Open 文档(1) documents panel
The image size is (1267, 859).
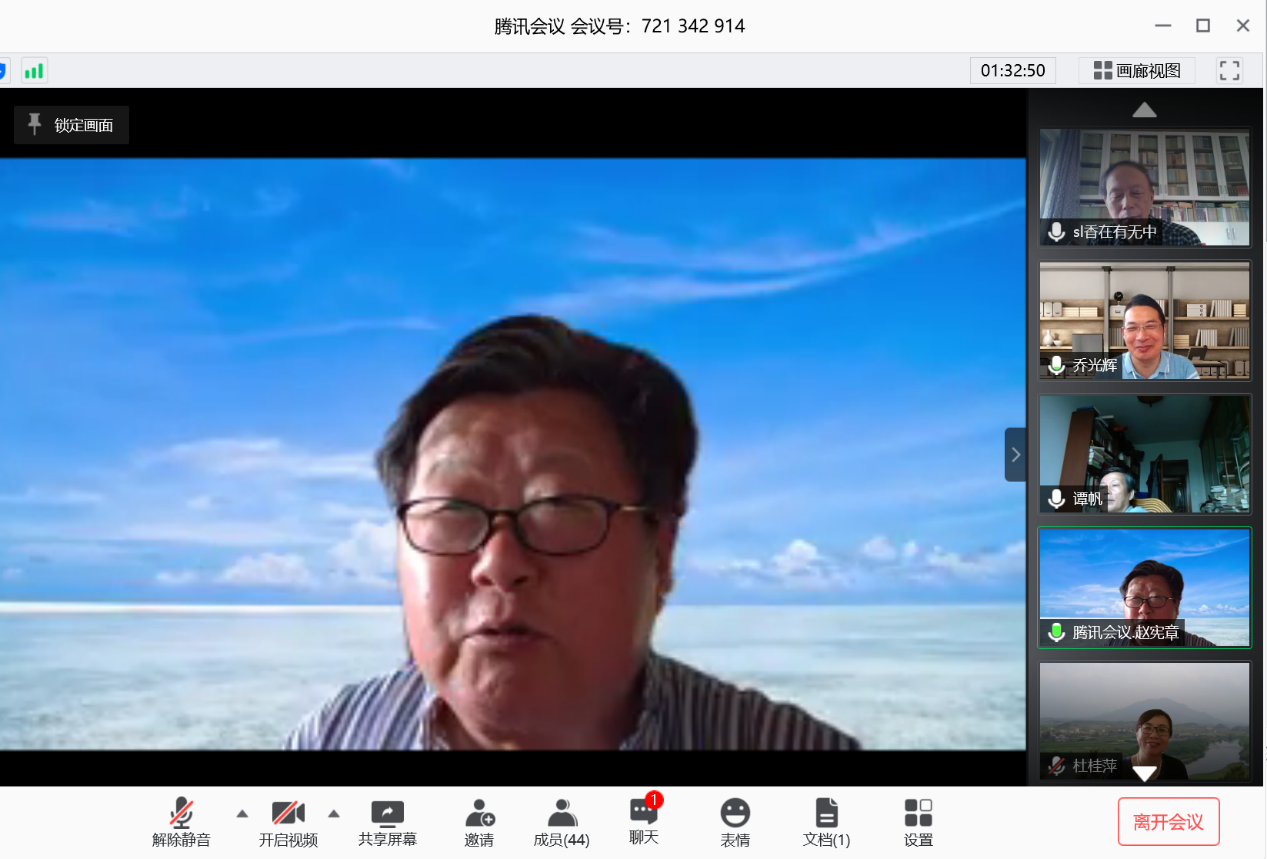[826, 823]
